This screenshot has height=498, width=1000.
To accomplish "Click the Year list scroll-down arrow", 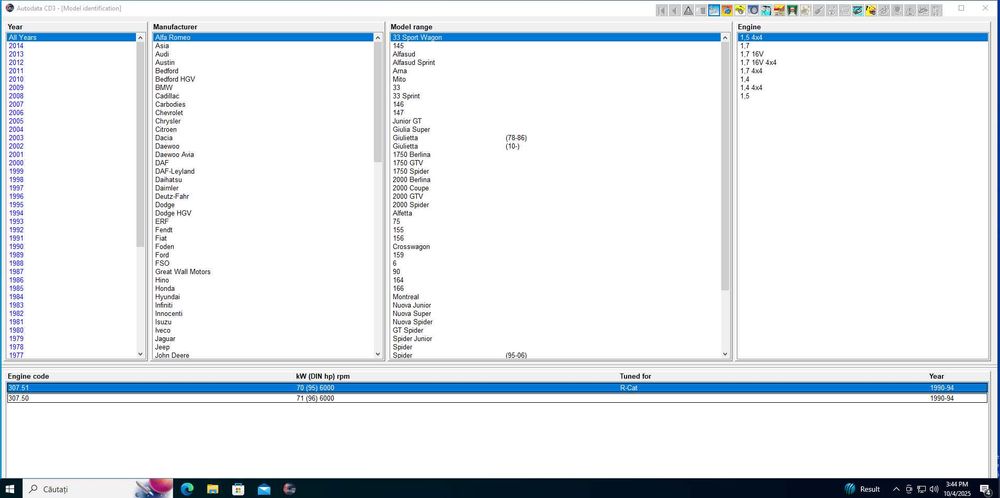I will coord(140,354).
